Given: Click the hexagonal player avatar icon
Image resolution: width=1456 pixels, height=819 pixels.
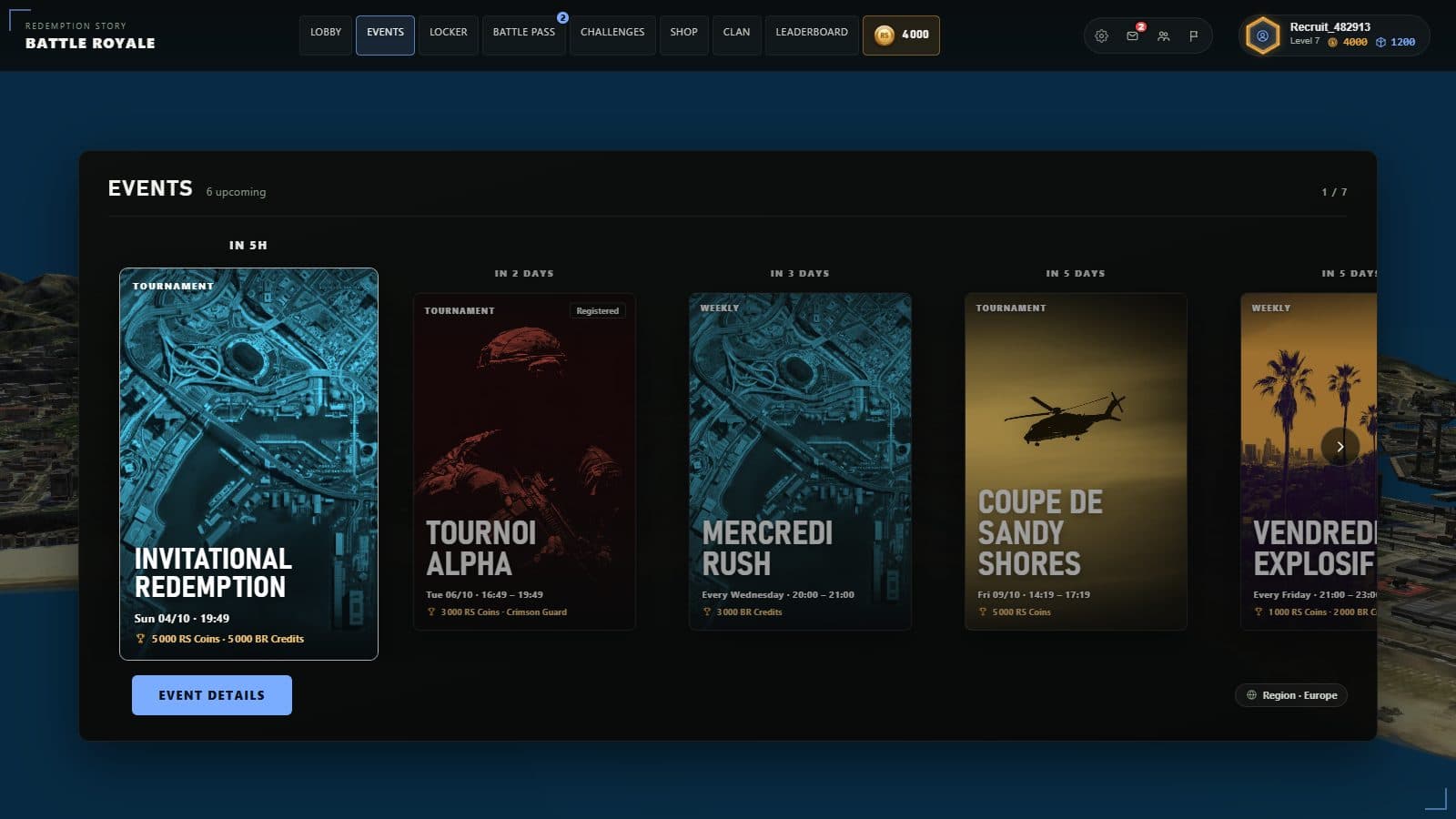Looking at the screenshot, I should 1262,36.
